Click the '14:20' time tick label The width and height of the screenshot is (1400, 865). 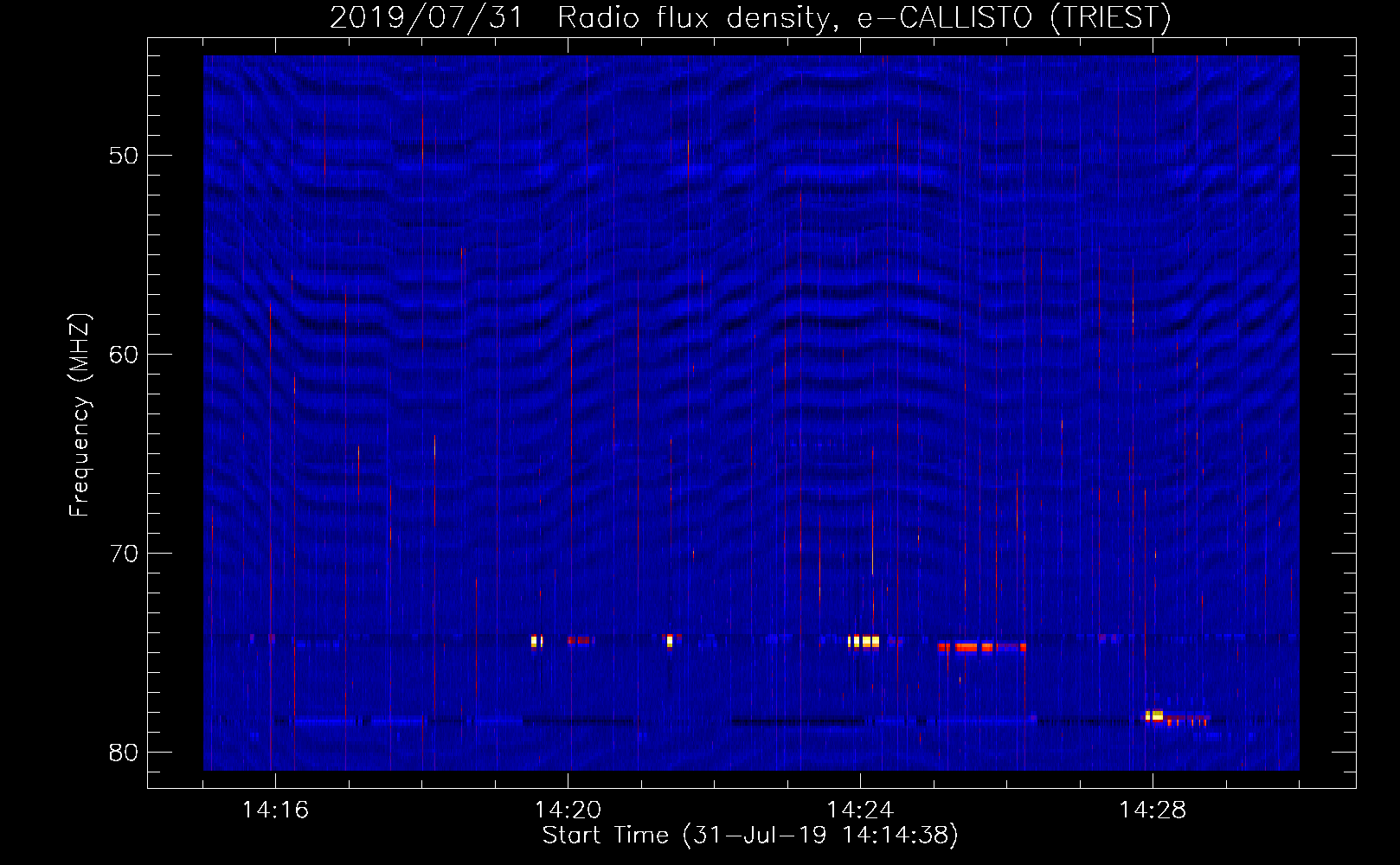coord(568,811)
